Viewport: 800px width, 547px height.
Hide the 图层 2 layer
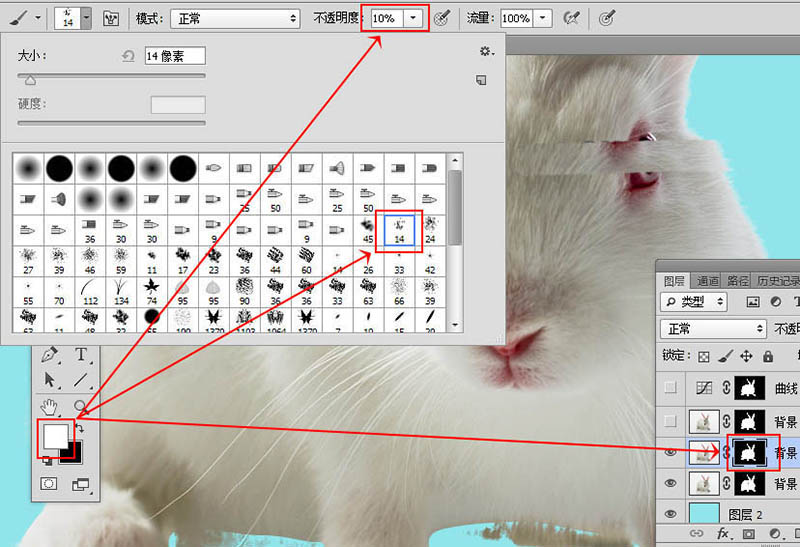coord(670,516)
